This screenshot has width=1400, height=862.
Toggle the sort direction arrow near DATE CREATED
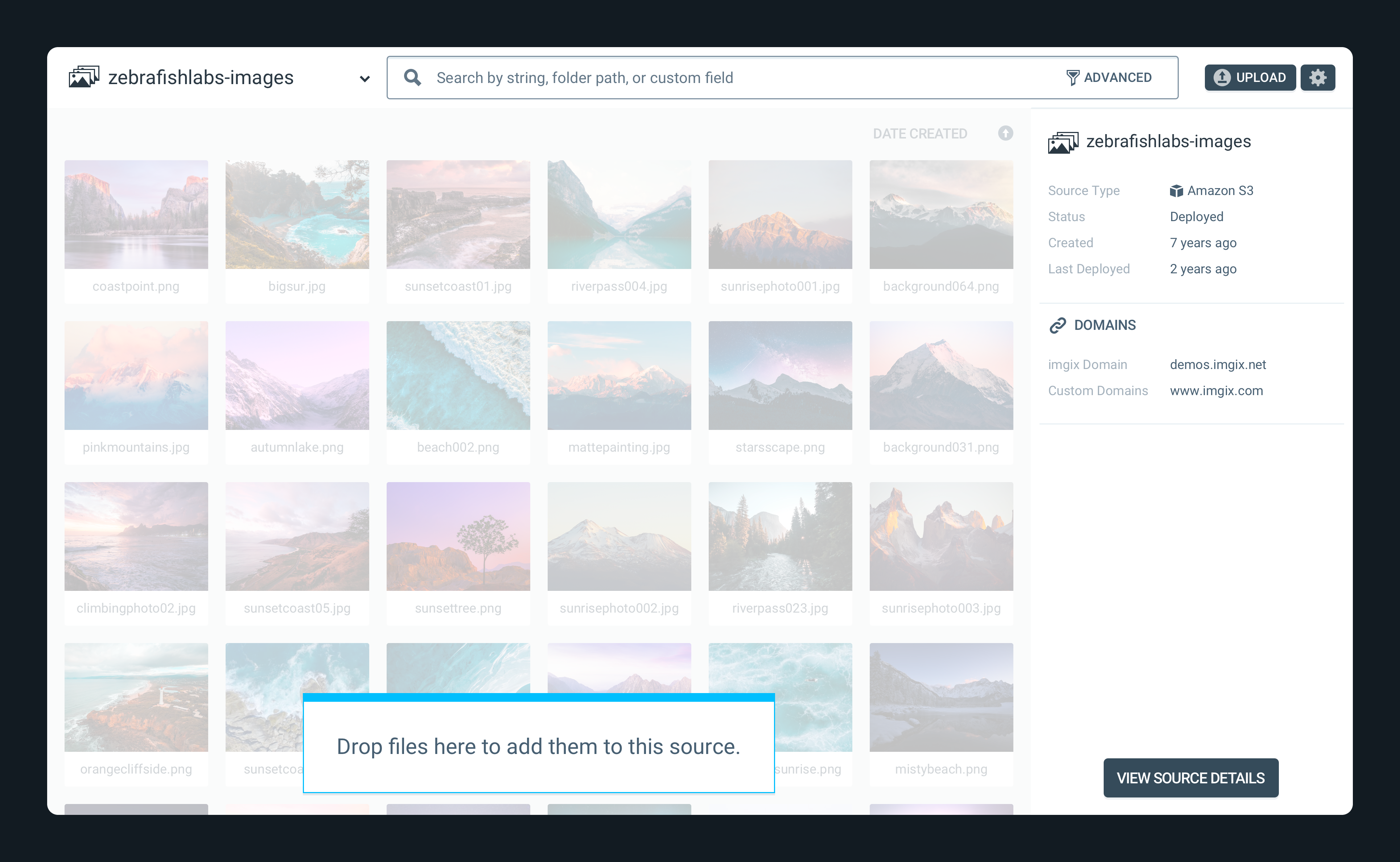point(1005,133)
